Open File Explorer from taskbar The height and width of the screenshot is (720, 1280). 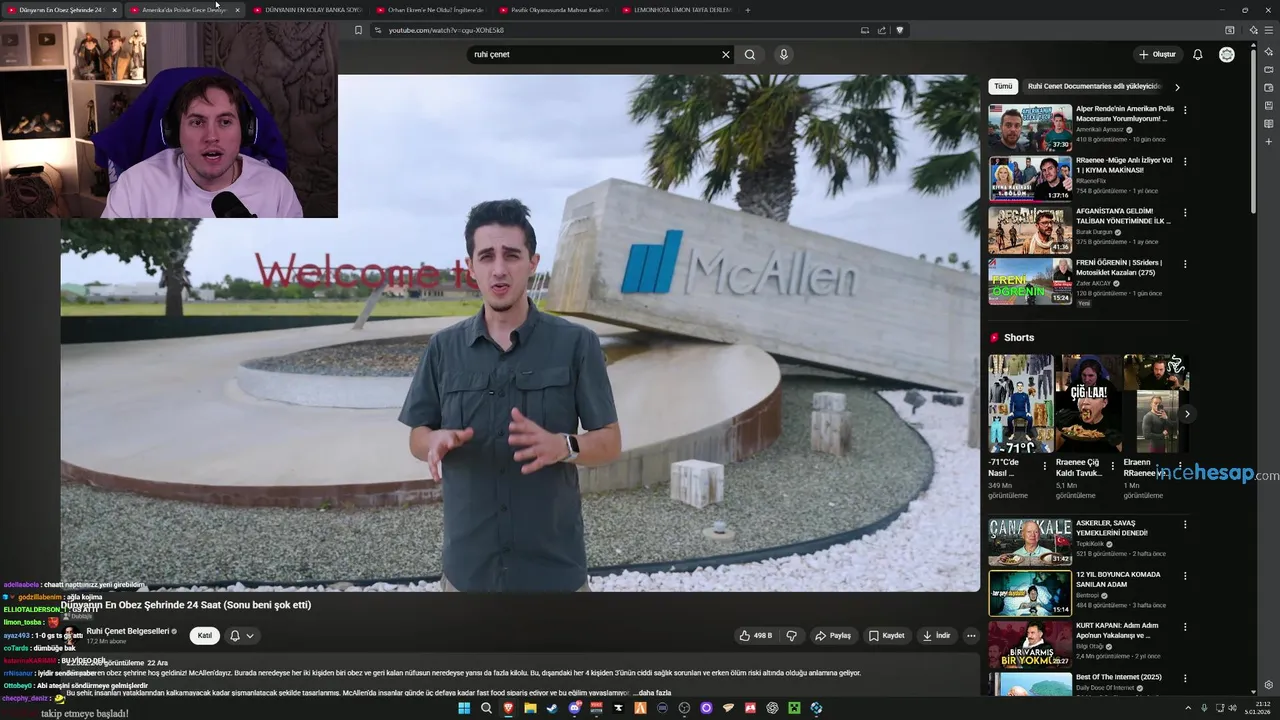tap(530, 708)
